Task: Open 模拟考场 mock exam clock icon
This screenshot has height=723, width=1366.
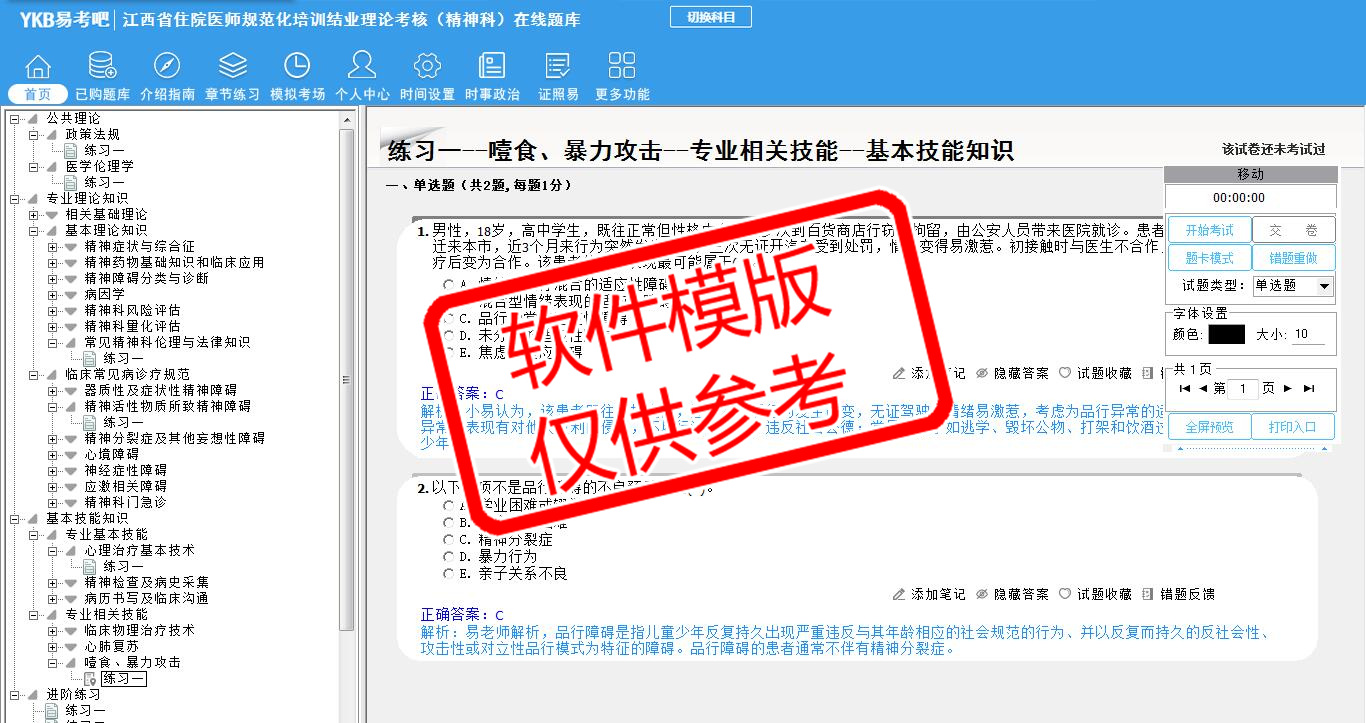Action: 297,67
